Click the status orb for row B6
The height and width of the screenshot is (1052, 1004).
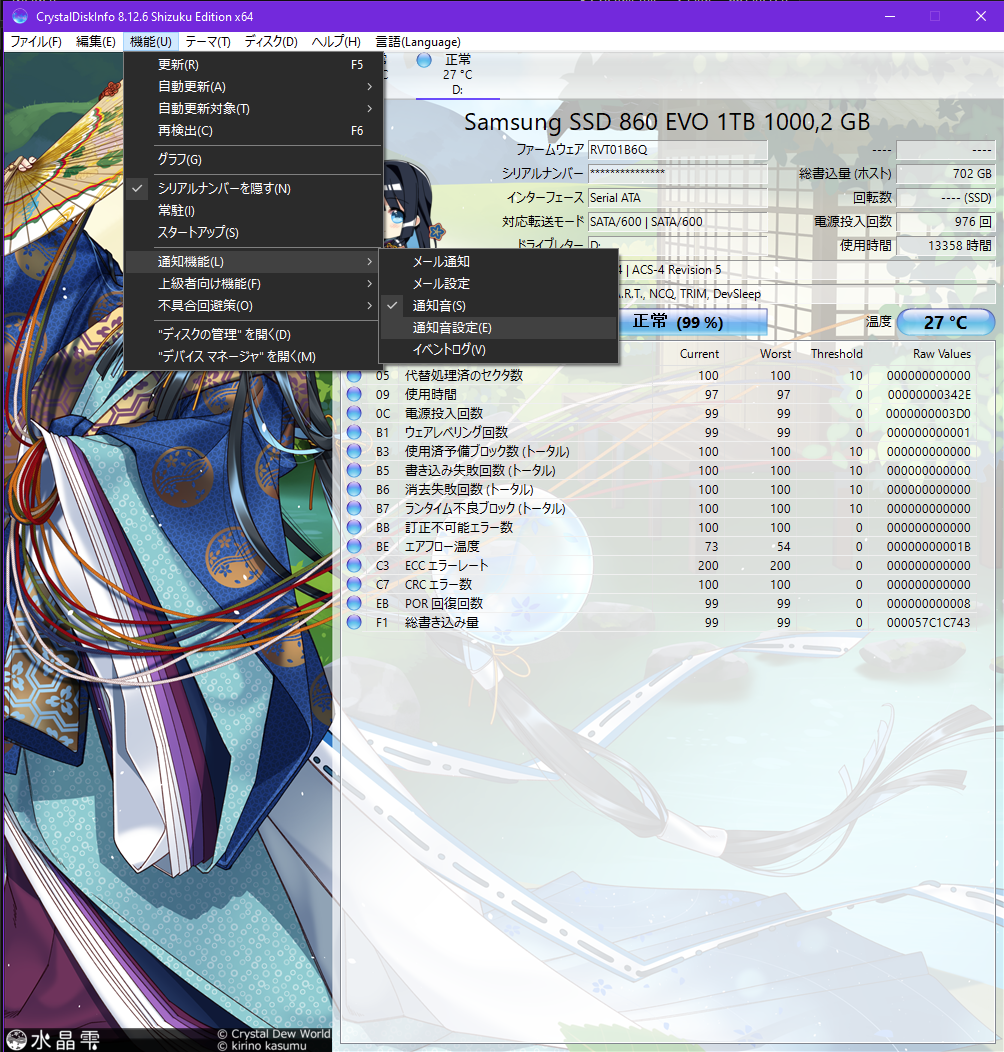click(x=354, y=489)
